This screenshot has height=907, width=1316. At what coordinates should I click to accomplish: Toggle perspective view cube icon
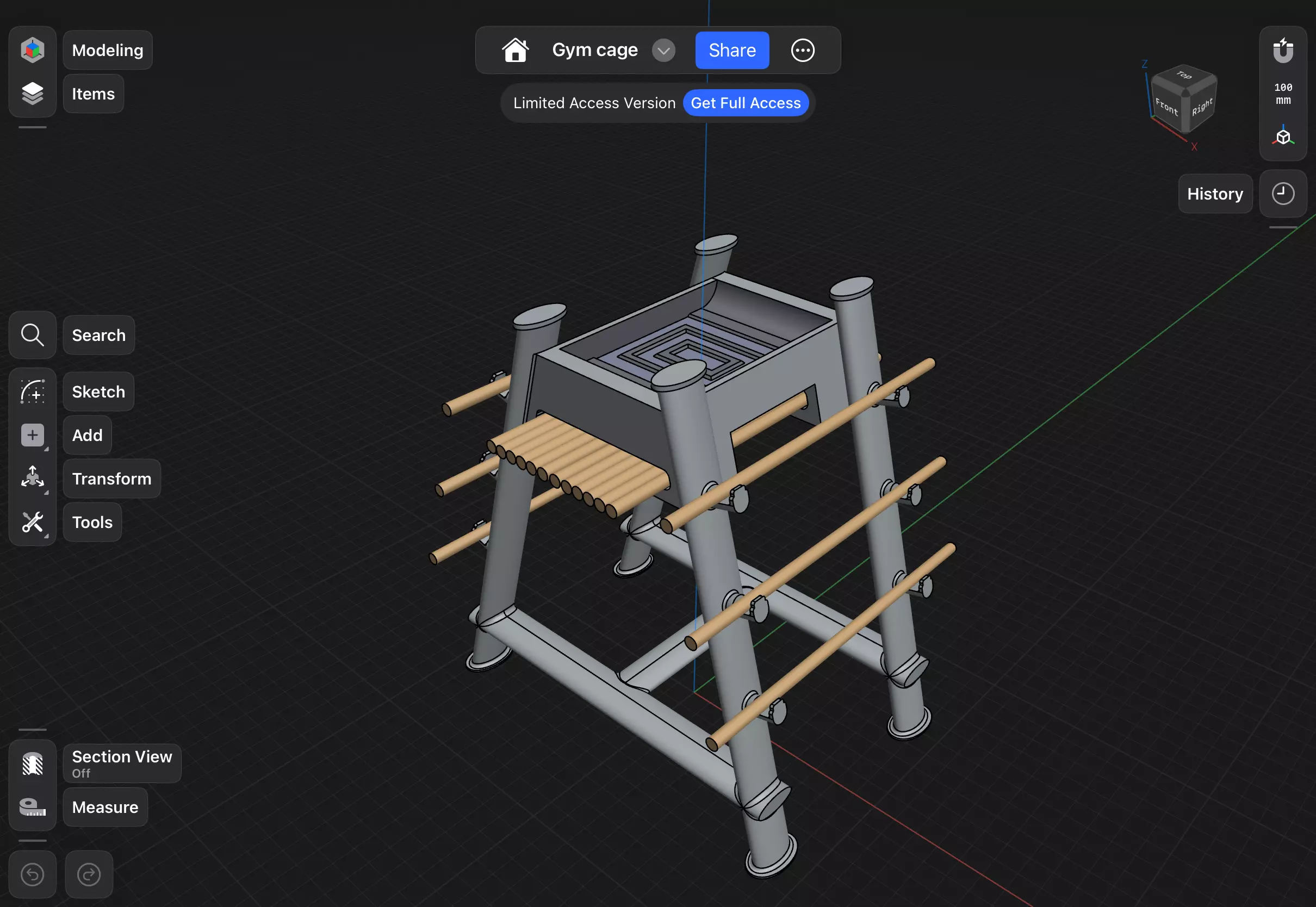coord(1282,137)
